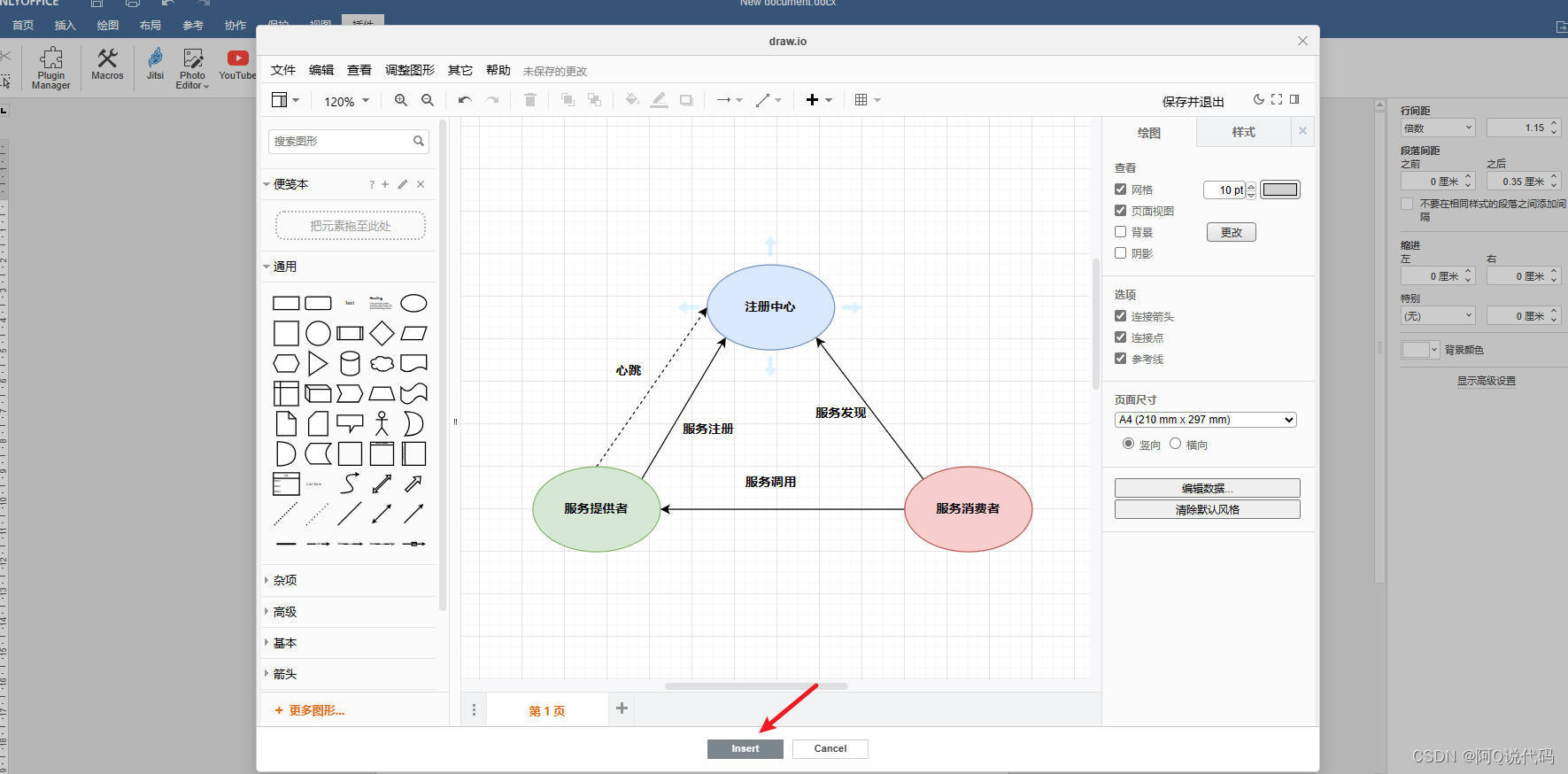Toggle the 页面视图 page view checkbox
This screenshot has width=1568, height=774.
(x=1121, y=211)
